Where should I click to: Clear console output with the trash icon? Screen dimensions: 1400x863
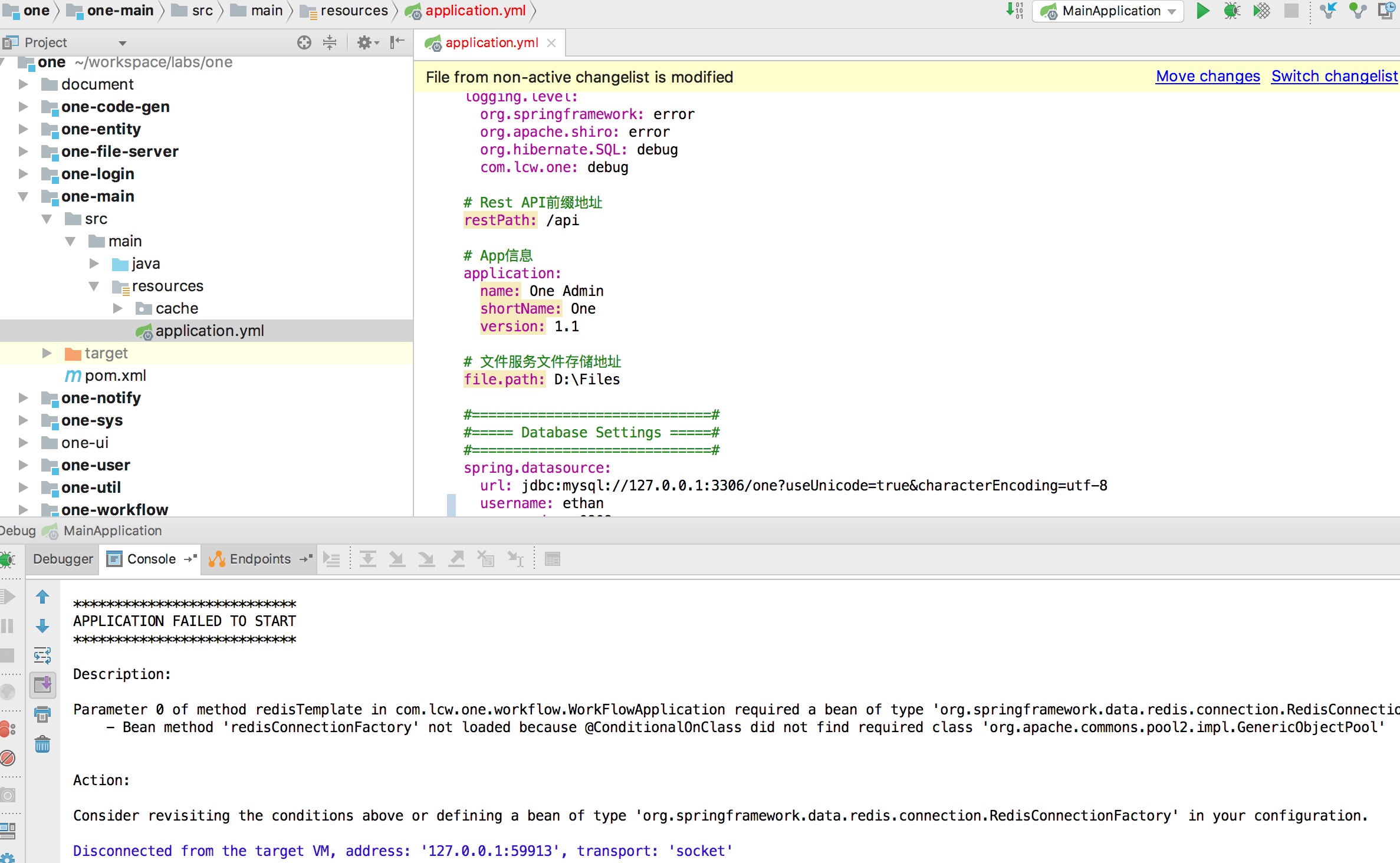click(x=42, y=745)
